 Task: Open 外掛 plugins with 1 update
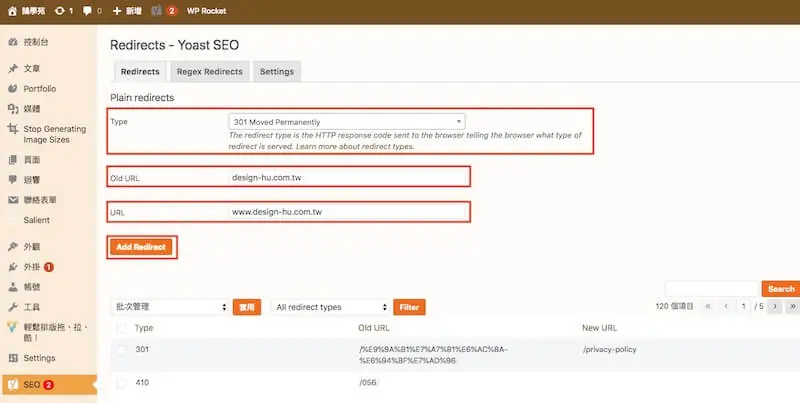32,267
